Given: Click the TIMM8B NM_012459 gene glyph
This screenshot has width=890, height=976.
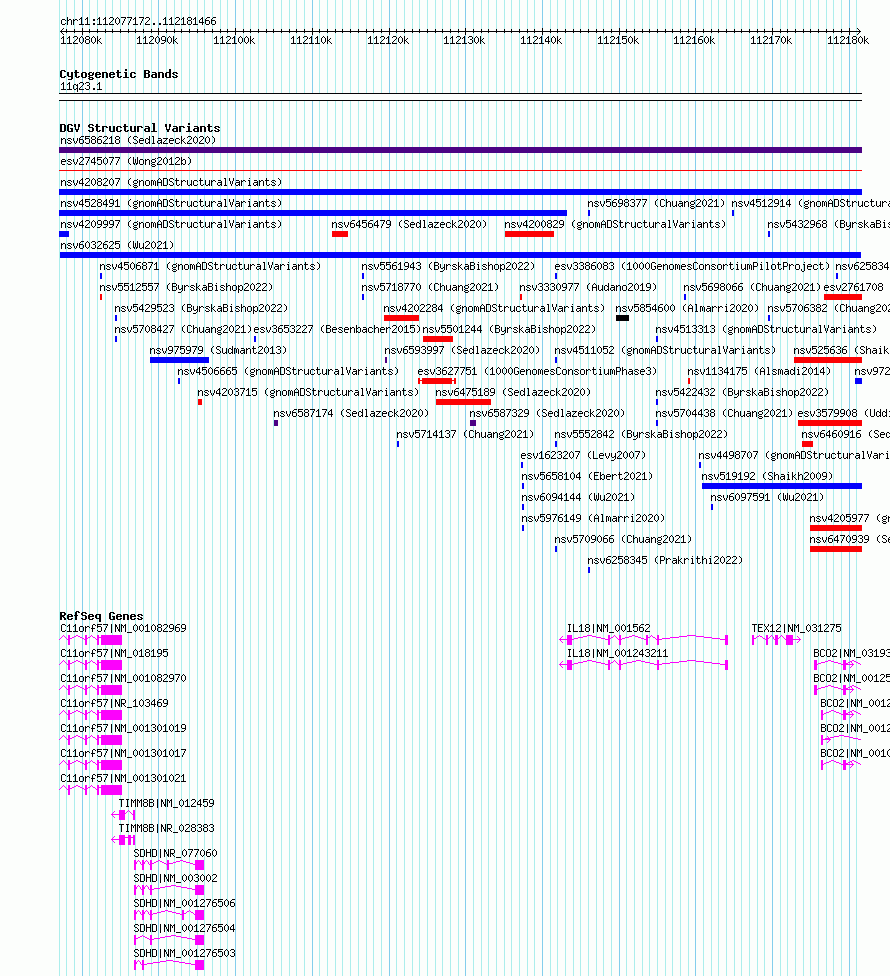Looking at the screenshot, I should (x=123, y=815).
